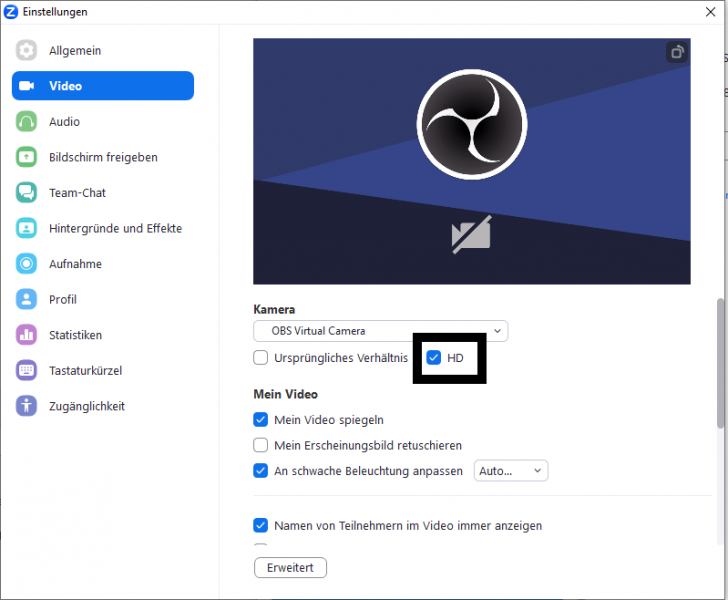Uncheck the HD checkbox
The width and height of the screenshot is (728, 600).
(433, 358)
